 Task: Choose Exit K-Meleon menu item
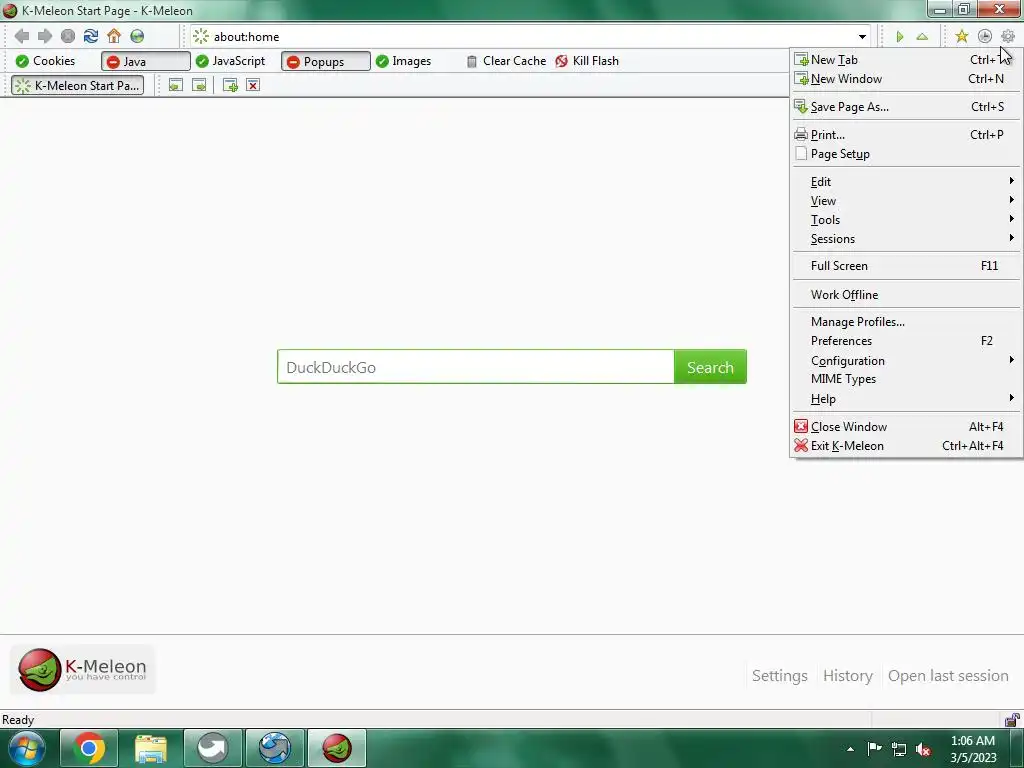click(906, 445)
